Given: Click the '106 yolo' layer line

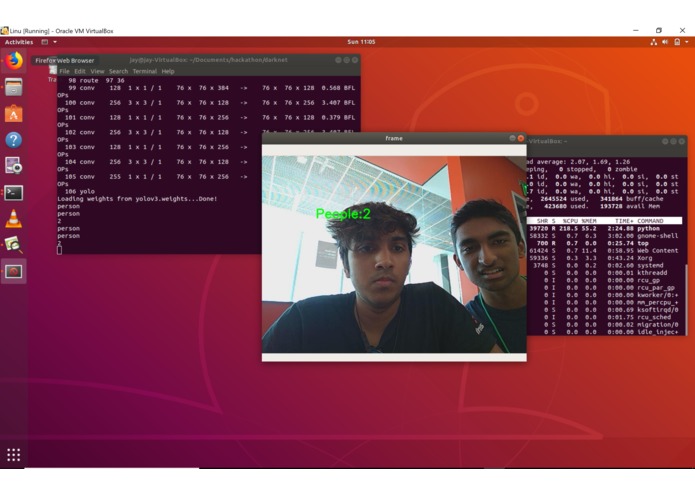Looking at the screenshot, I should 80,191.
